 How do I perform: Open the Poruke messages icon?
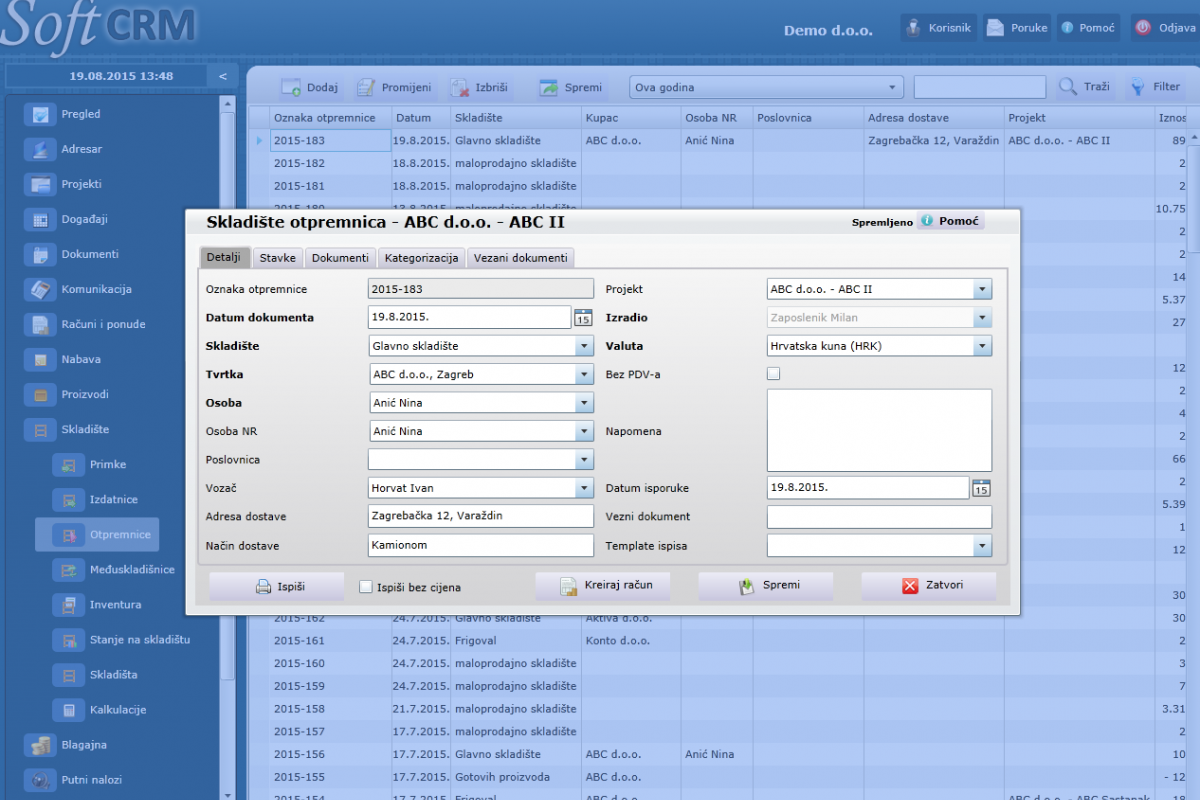coord(995,28)
